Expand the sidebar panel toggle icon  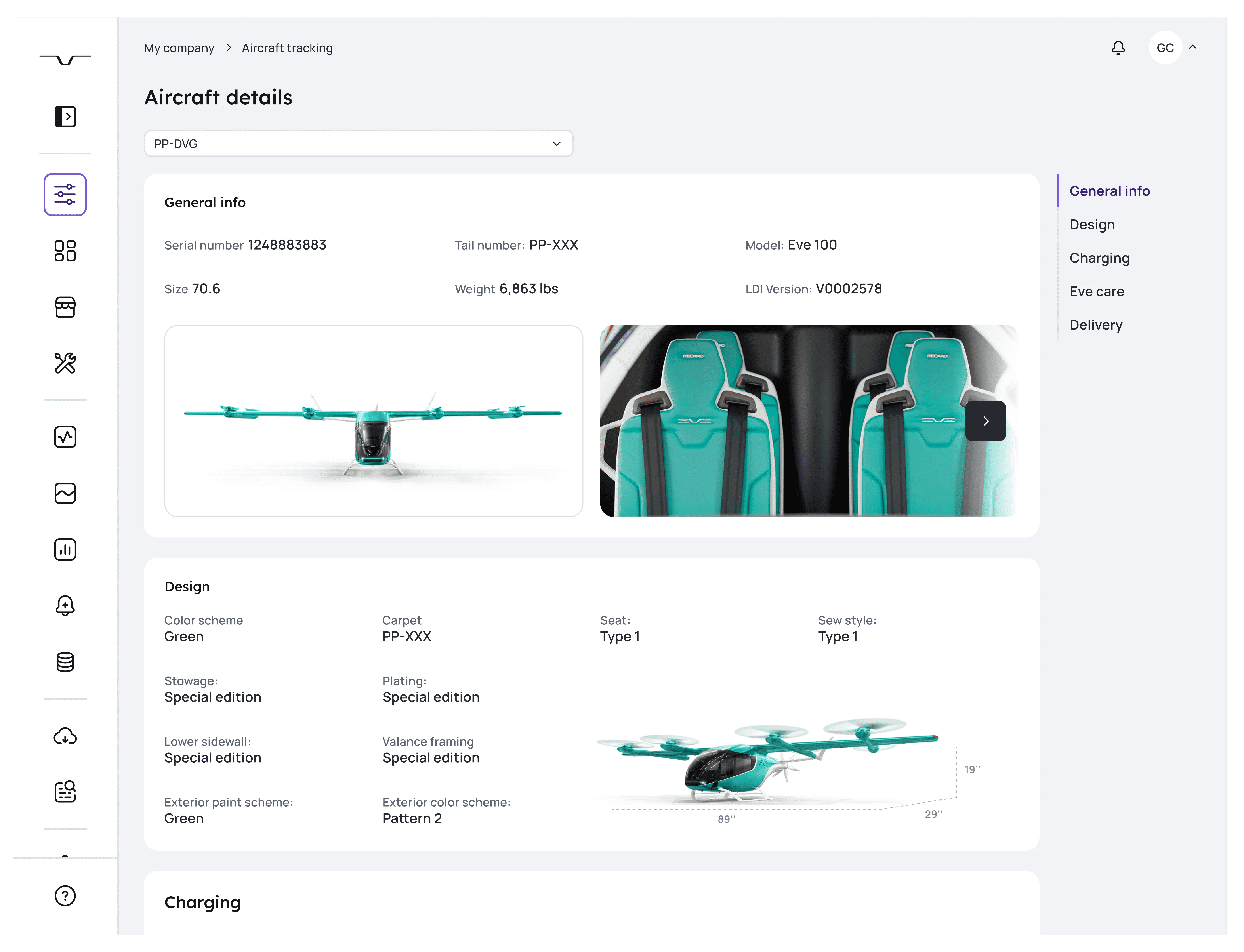tap(65, 117)
